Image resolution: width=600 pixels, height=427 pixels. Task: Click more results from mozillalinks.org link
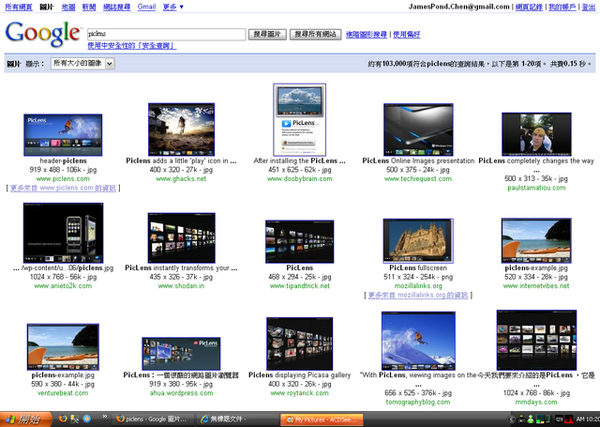point(418,295)
